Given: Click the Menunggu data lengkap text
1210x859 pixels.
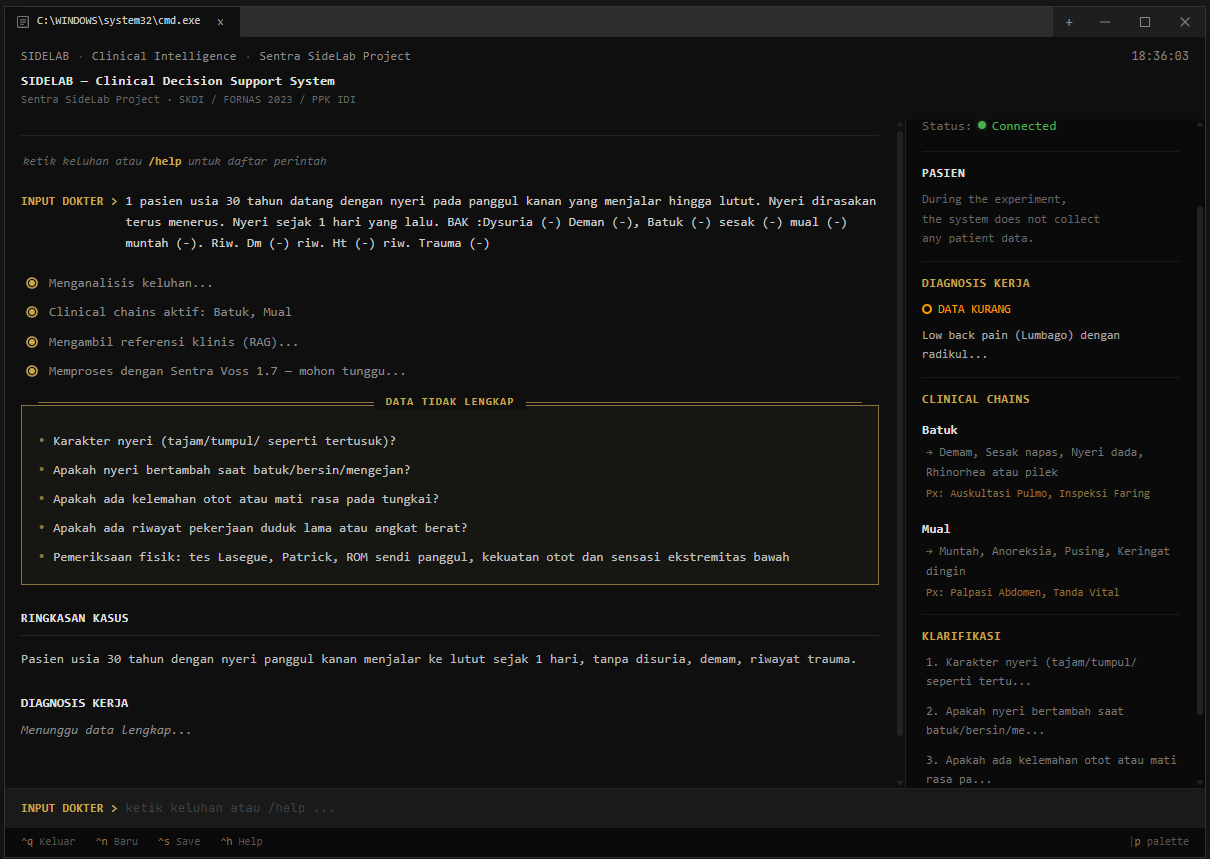Looking at the screenshot, I should click(x=106, y=730).
